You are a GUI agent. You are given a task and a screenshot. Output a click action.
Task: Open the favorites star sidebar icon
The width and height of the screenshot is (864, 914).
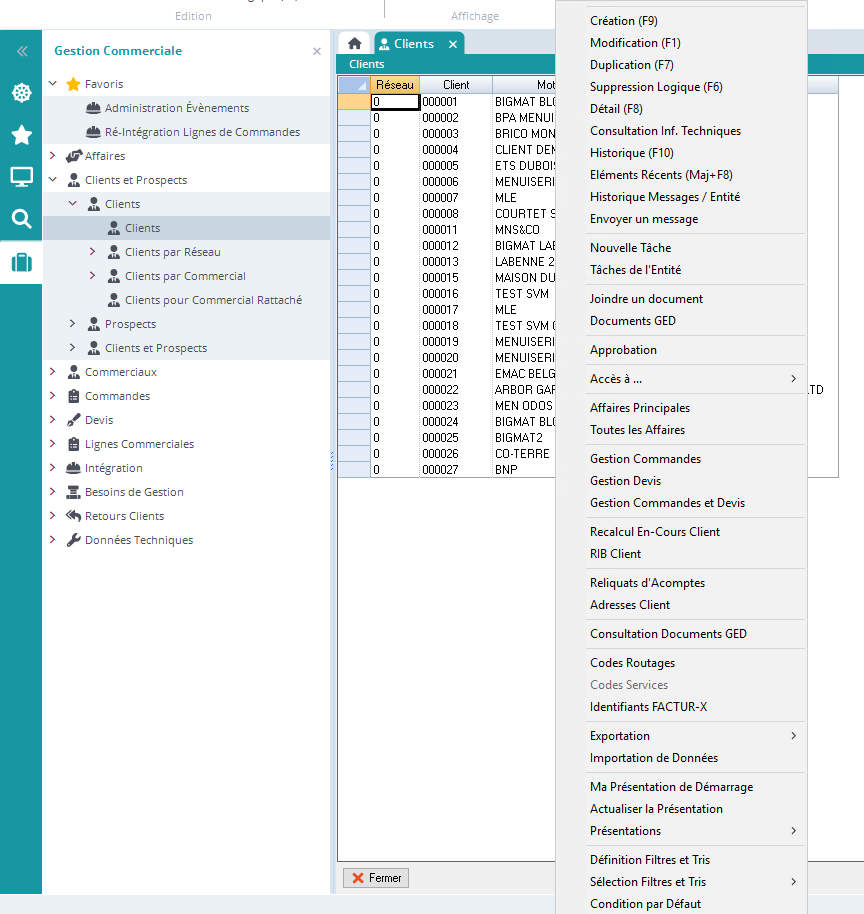click(21, 135)
